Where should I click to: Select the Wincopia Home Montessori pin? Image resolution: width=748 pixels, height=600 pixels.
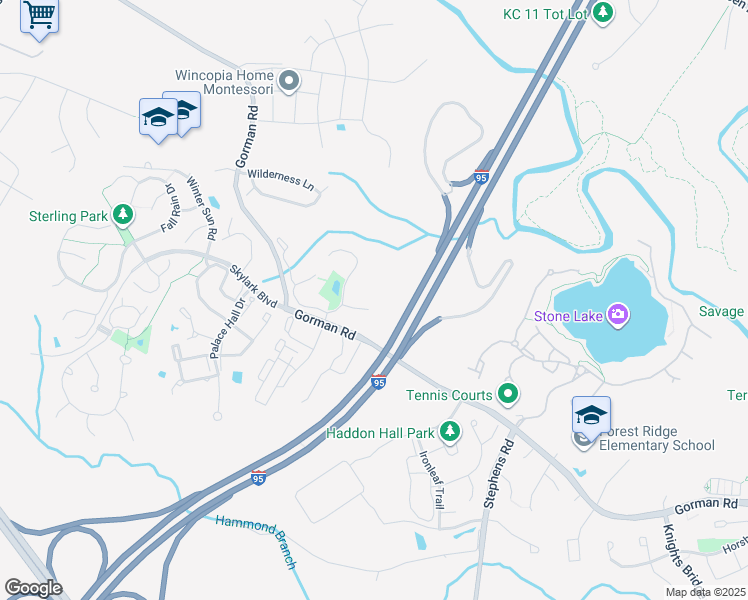point(289,82)
